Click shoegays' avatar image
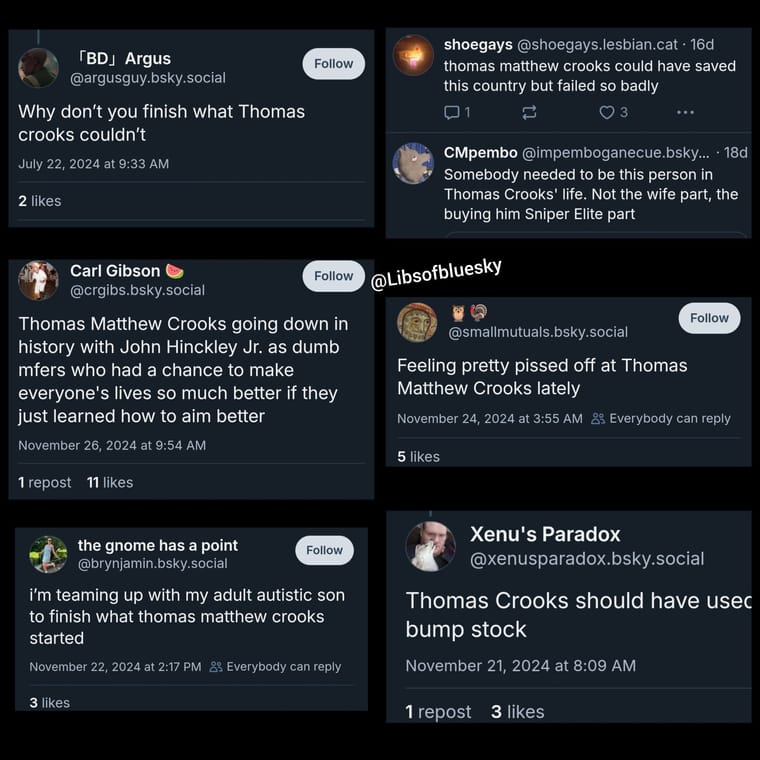Viewport: 760px width, 760px height. click(x=413, y=55)
